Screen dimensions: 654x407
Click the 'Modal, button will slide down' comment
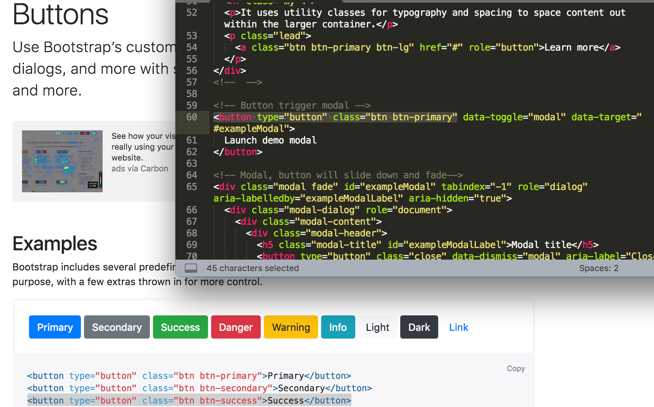[x=338, y=175]
